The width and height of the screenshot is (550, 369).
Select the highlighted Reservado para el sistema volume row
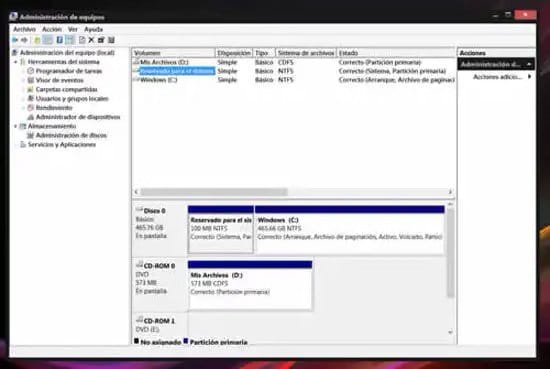(177, 71)
